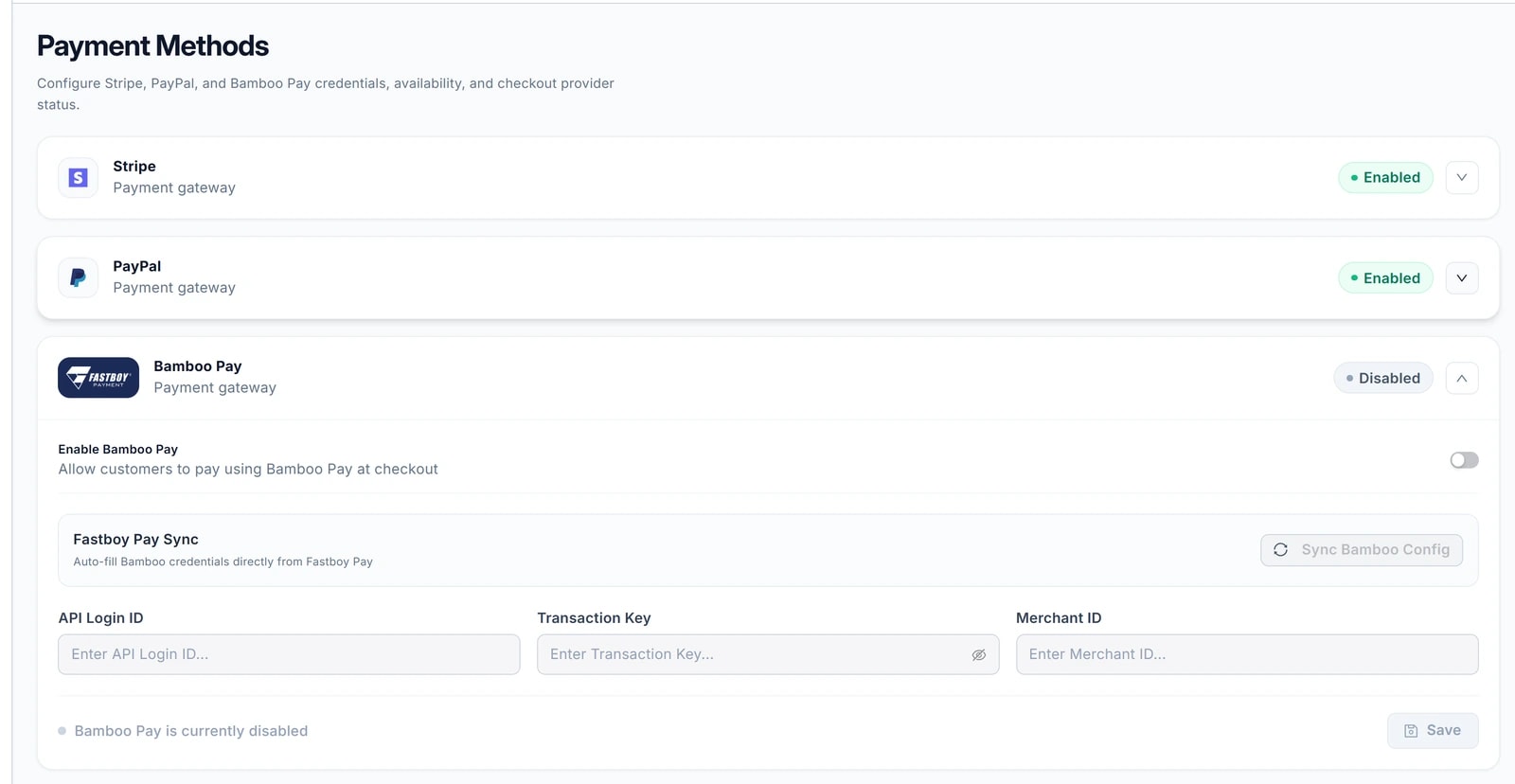This screenshot has height=784, width=1515.
Task: Focus the API Login ID field
Action: coord(289,654)
